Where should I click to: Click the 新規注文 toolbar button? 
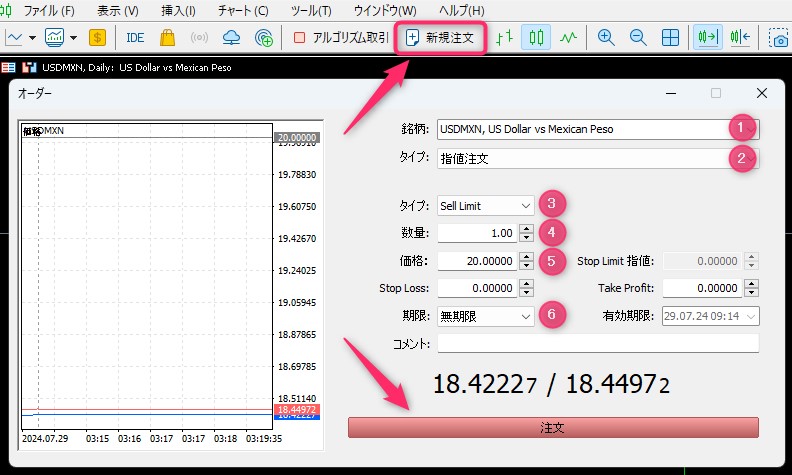click(440, 37)
